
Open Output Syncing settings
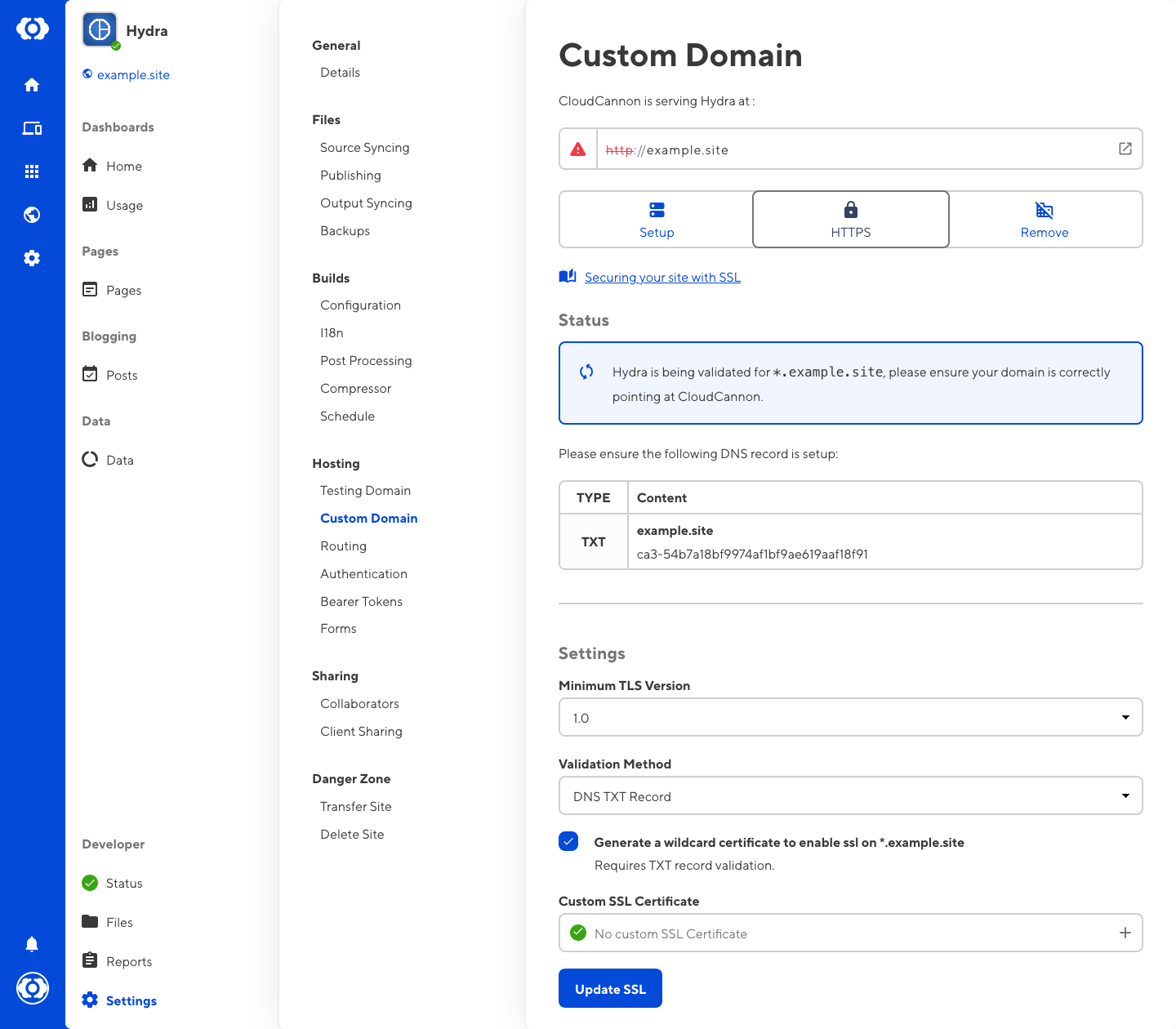click(366, 203)
